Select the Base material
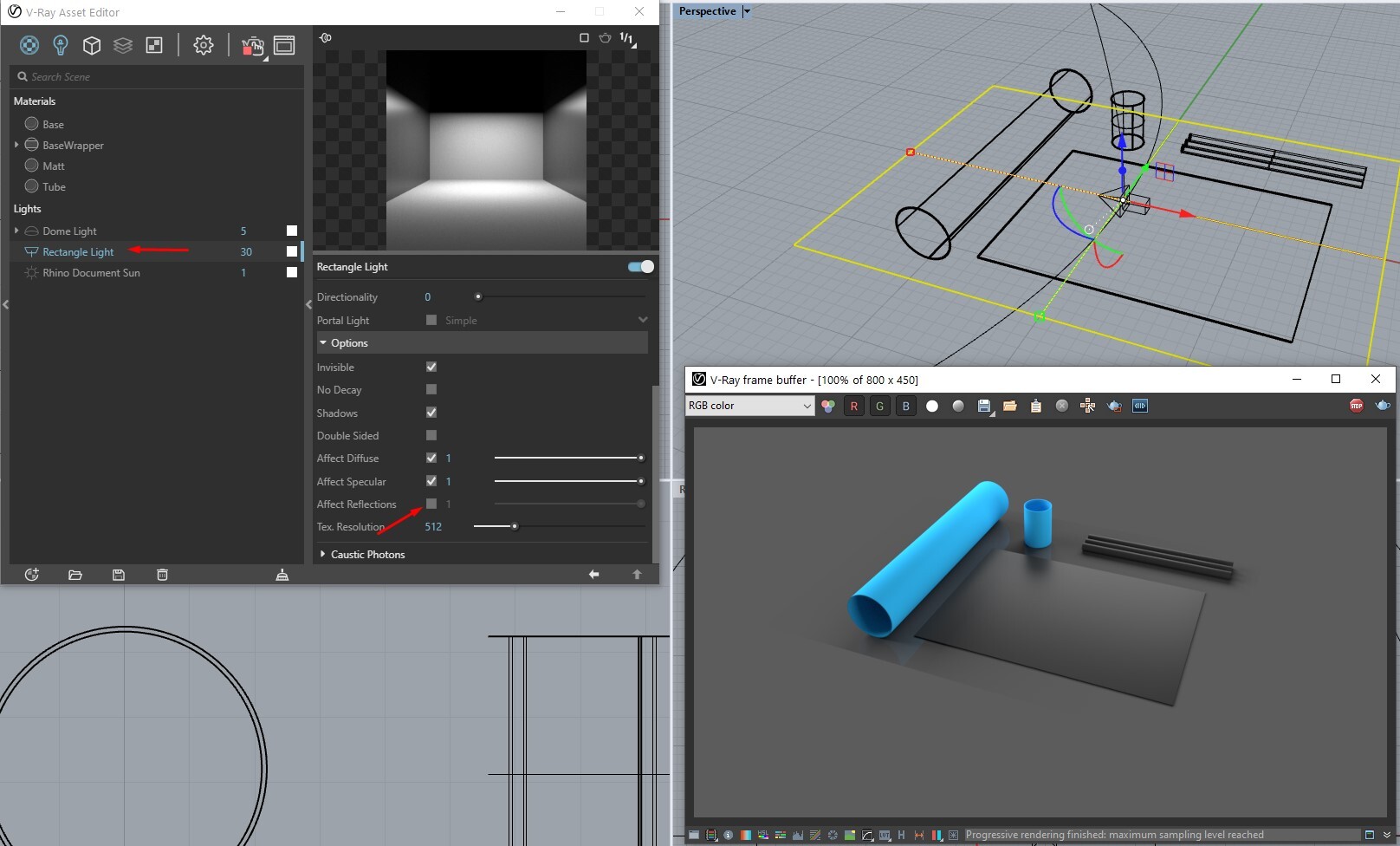This screenshot has height=846, width=1400. point(53,124)
